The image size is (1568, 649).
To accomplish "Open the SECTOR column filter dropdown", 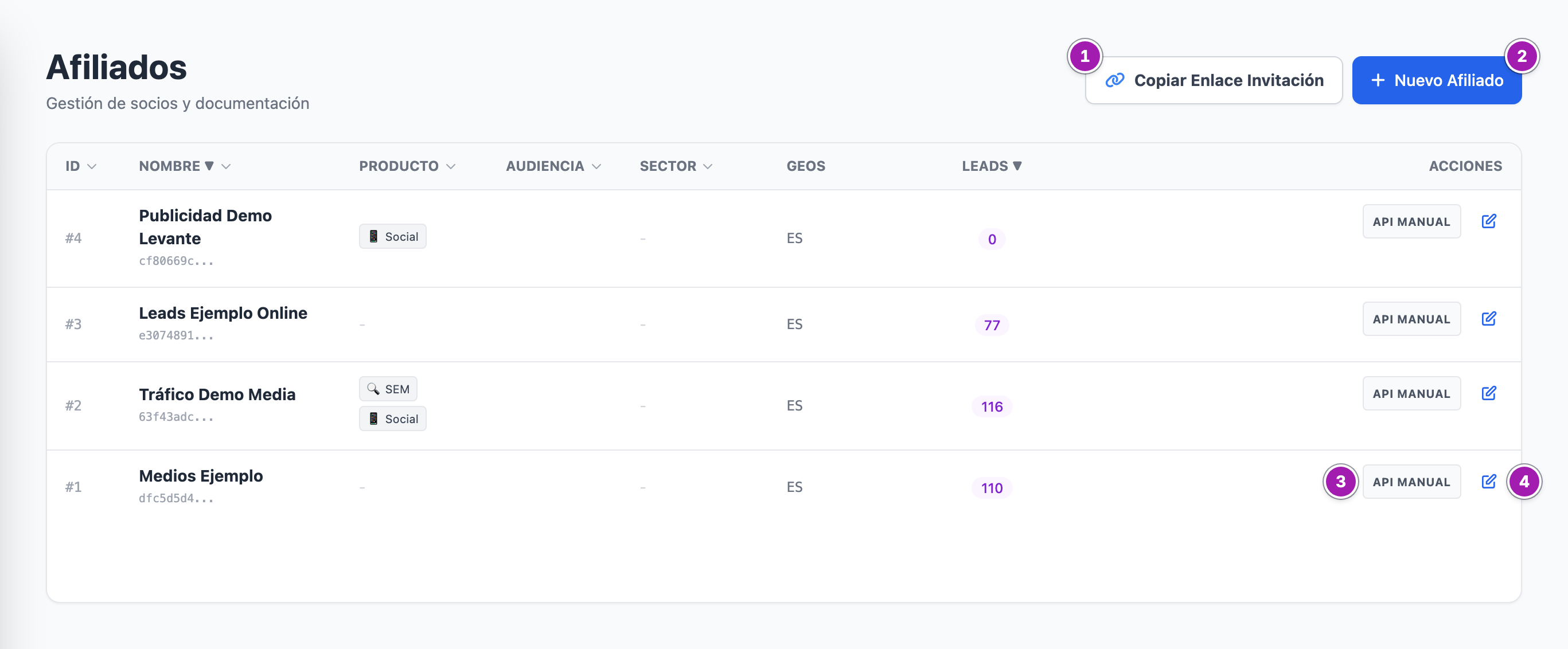I will pyautogui.click(x=707, y=167).
